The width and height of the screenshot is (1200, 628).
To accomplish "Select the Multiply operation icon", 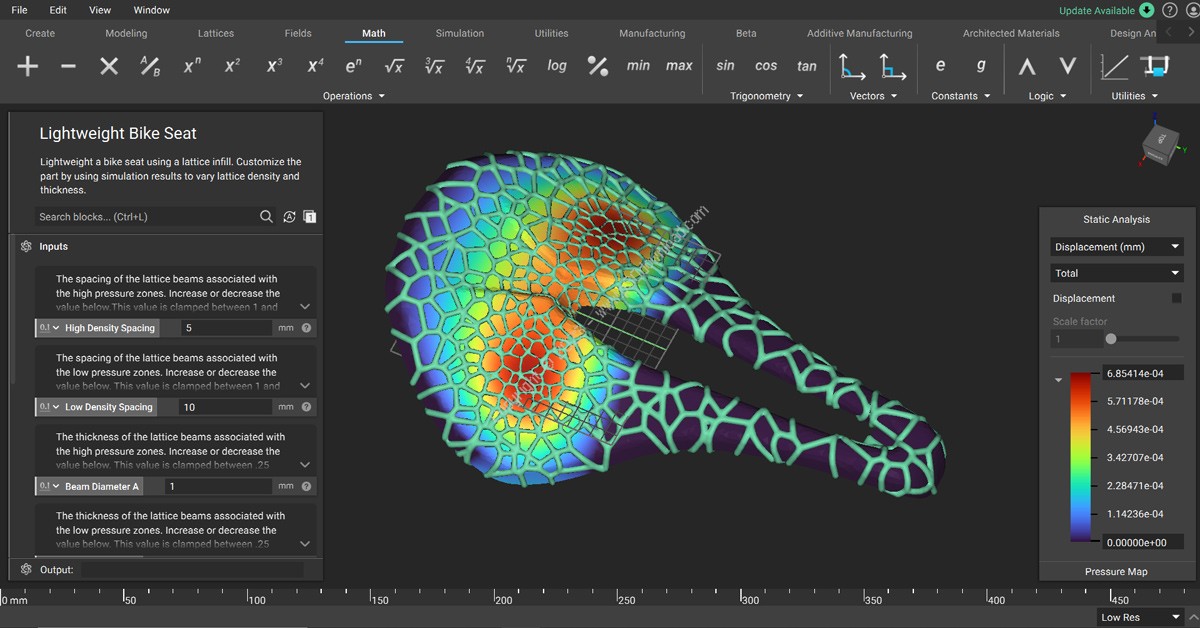I will click(109, 66).
